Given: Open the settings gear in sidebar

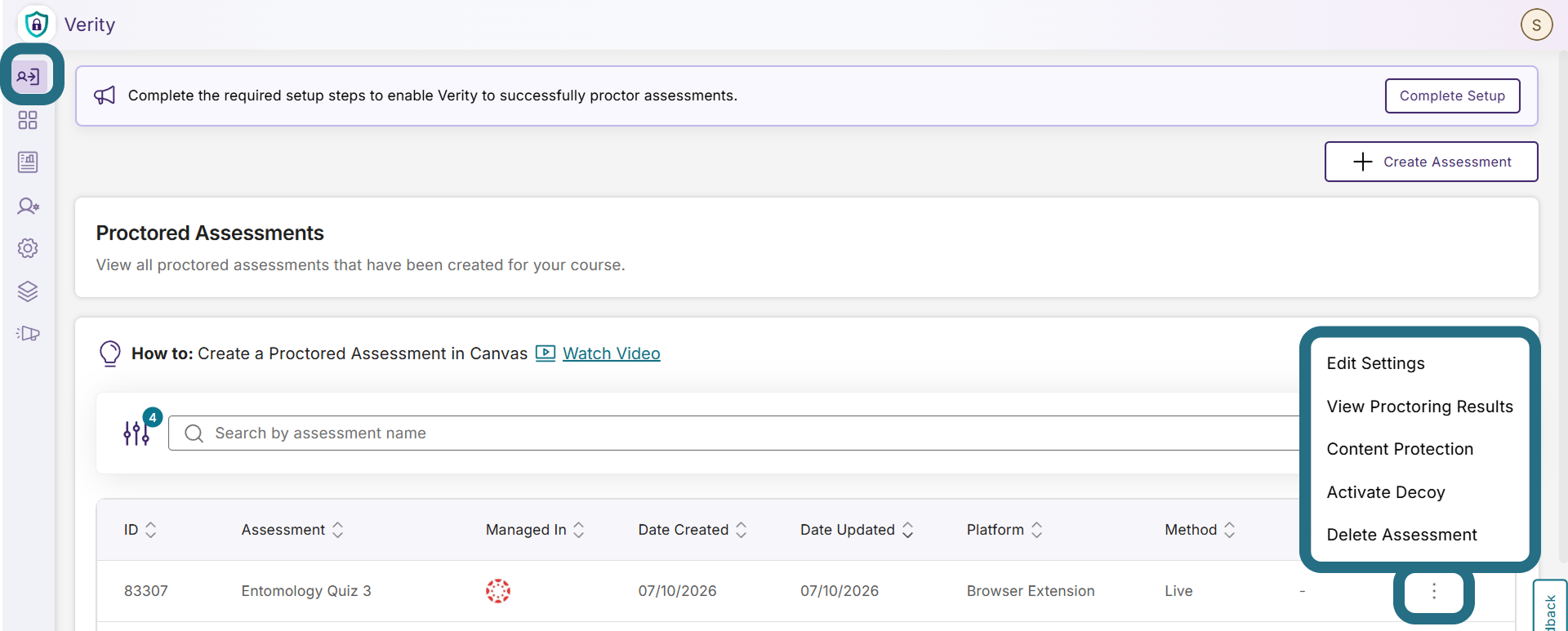Looking at the screenshot, I should click(x=28, y=248).
